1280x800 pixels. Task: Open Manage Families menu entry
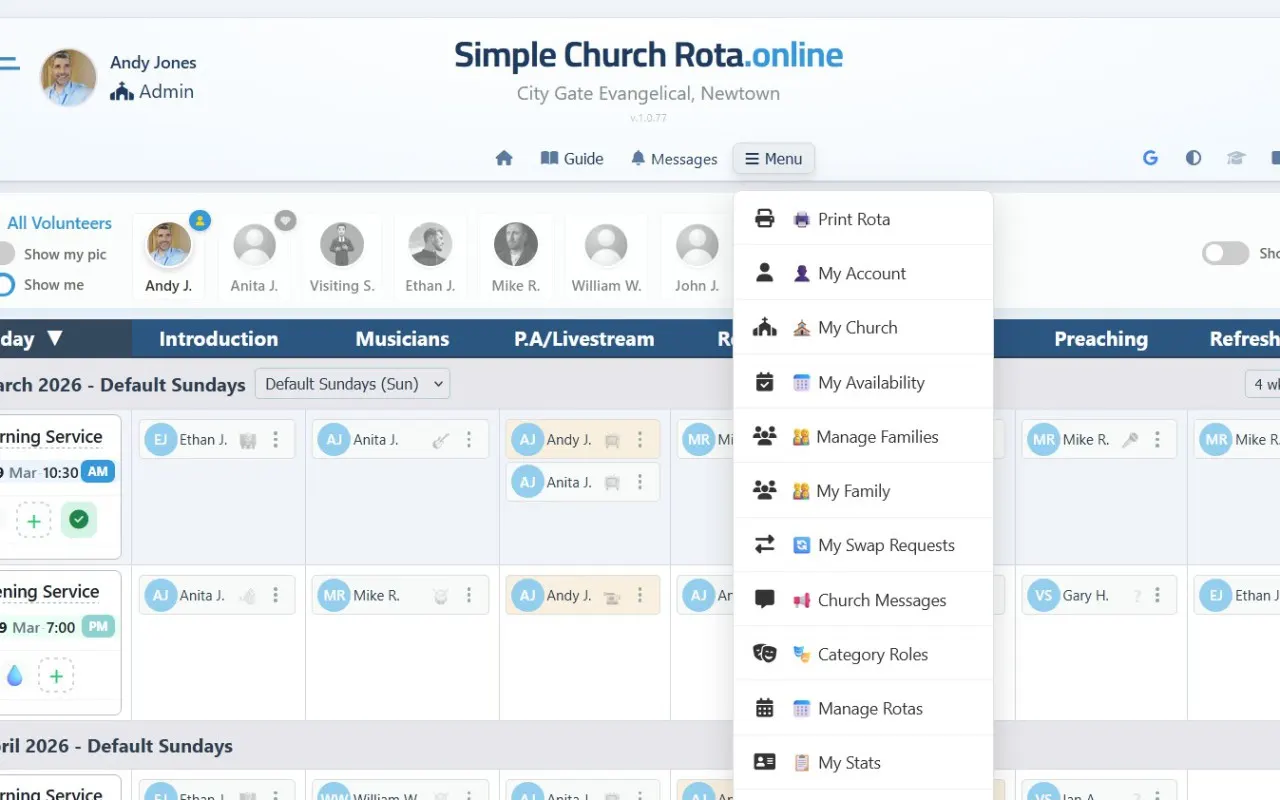point(863,436)
